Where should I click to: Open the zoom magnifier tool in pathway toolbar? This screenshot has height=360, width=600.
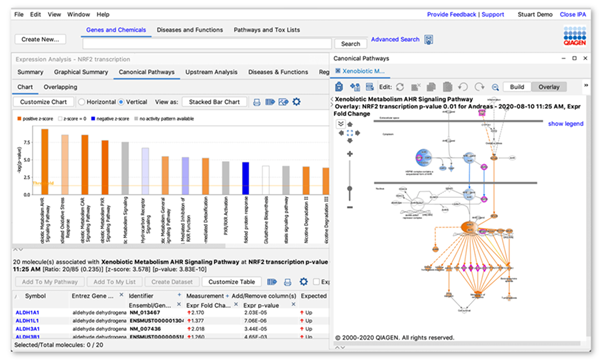coord(495,87)
